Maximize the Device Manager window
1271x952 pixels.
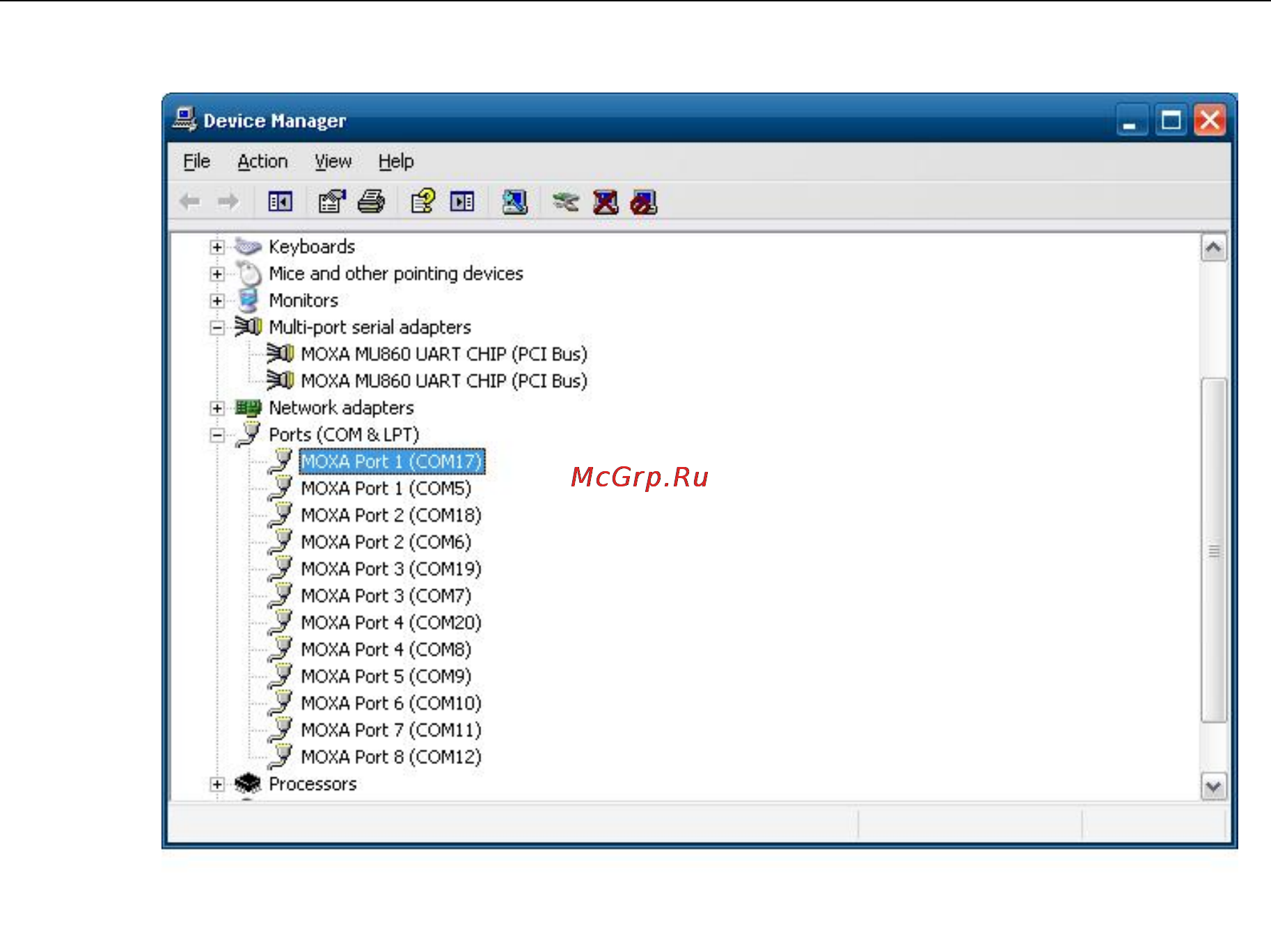[1171, 120]
